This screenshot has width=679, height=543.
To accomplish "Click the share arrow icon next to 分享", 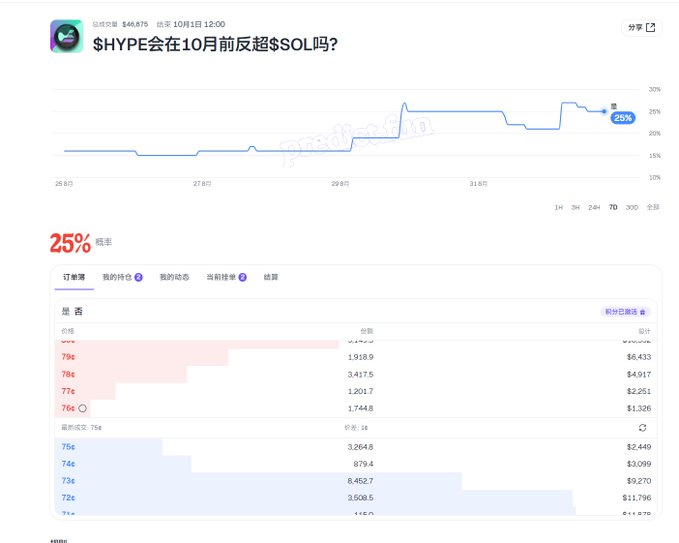I will point(650,28).
